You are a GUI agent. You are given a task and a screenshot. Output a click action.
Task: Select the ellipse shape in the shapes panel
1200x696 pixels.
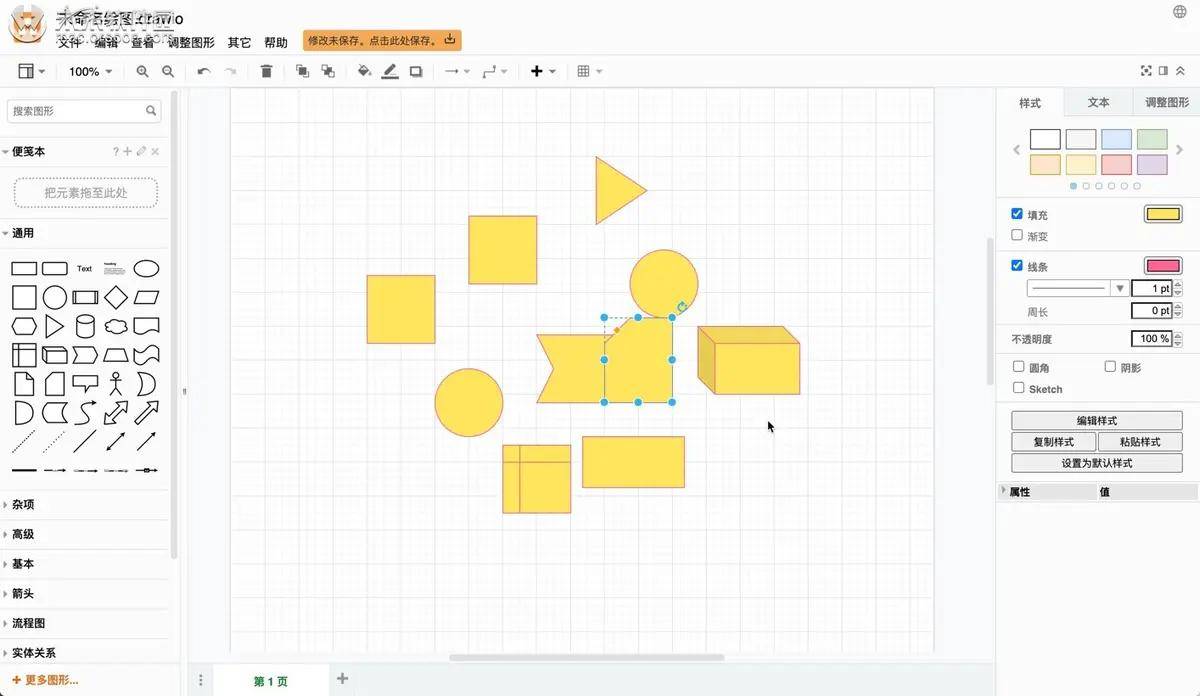(146, 267)
